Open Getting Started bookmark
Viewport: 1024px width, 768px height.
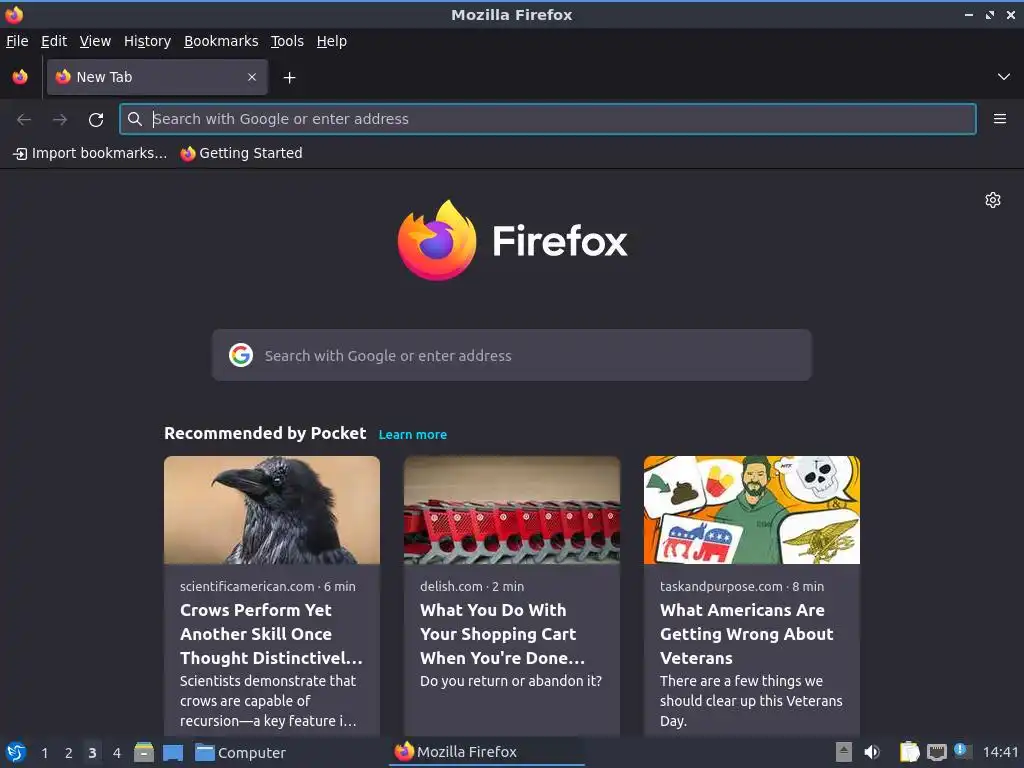(242, 153)
